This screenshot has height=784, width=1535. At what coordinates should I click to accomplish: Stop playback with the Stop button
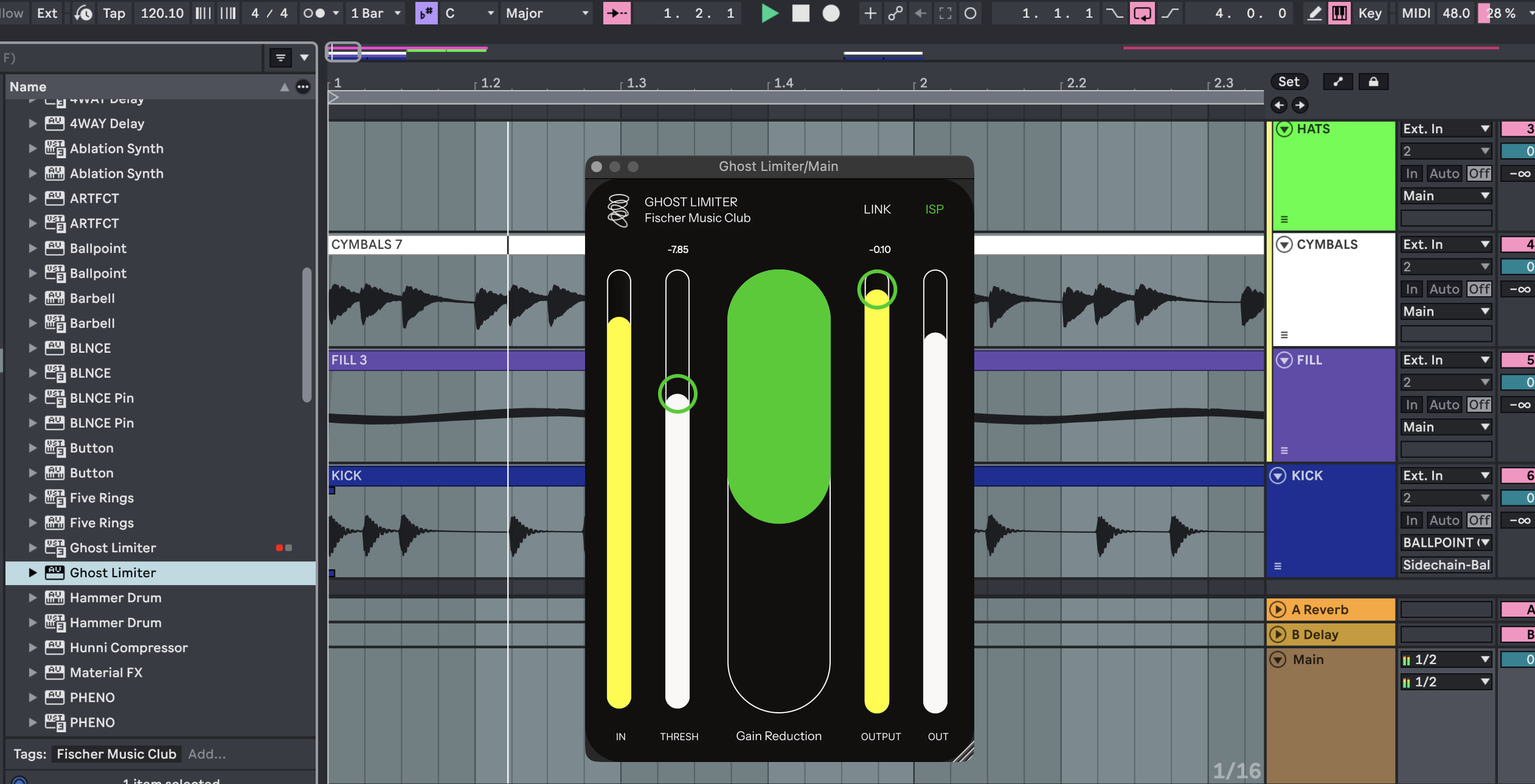click(x=801, y=13)
